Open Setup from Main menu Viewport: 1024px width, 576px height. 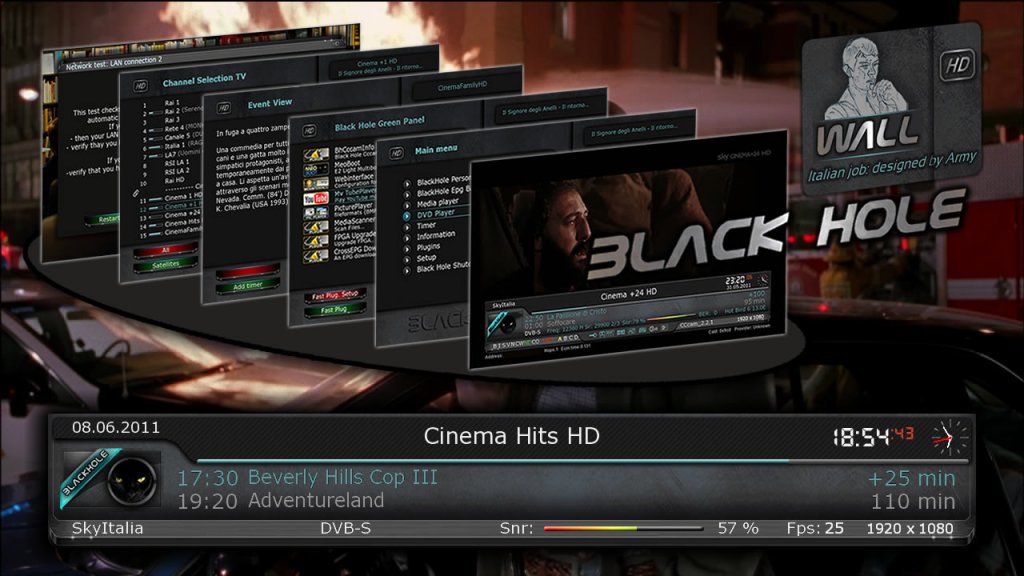click(x=426, y=258)
